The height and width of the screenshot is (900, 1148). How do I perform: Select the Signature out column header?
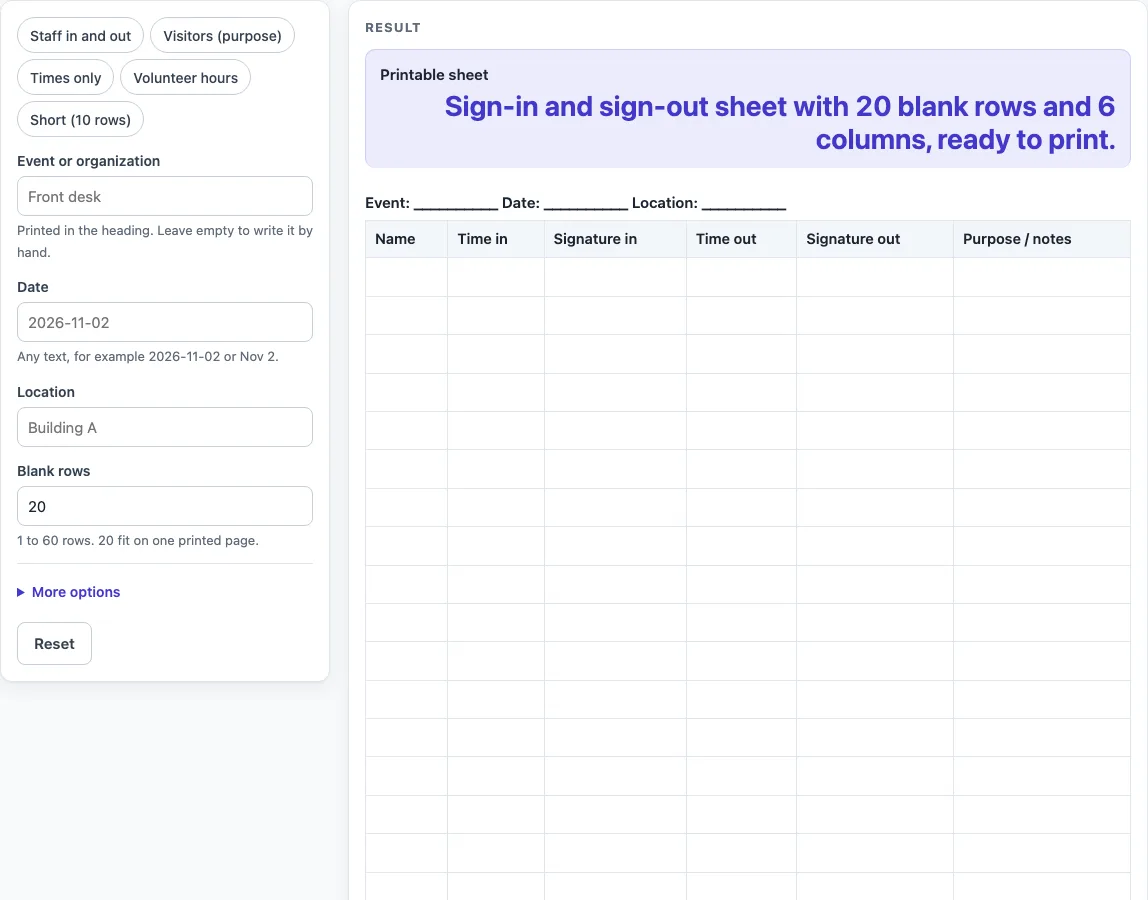[875, 239]
